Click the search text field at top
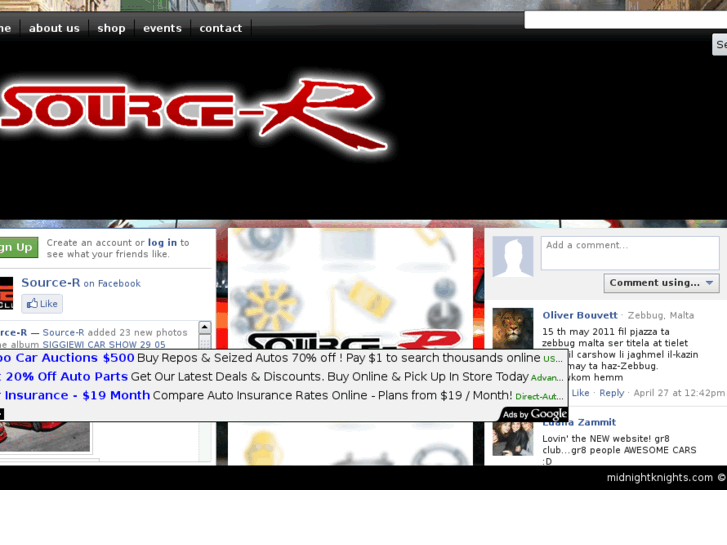The width and height of the screenshot is (727, 545). click(625, 20)
